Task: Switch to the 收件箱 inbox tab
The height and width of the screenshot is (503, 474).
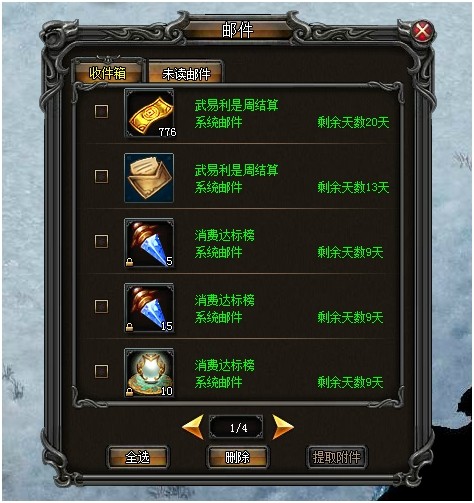Action: click(x=108, y=73)
